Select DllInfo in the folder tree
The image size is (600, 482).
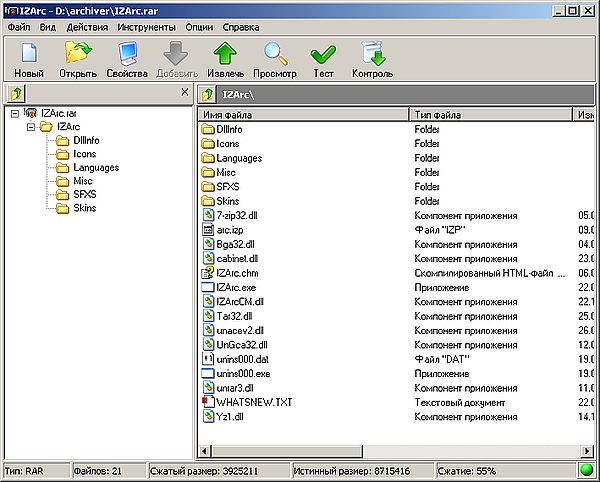[x=86, y=140]
